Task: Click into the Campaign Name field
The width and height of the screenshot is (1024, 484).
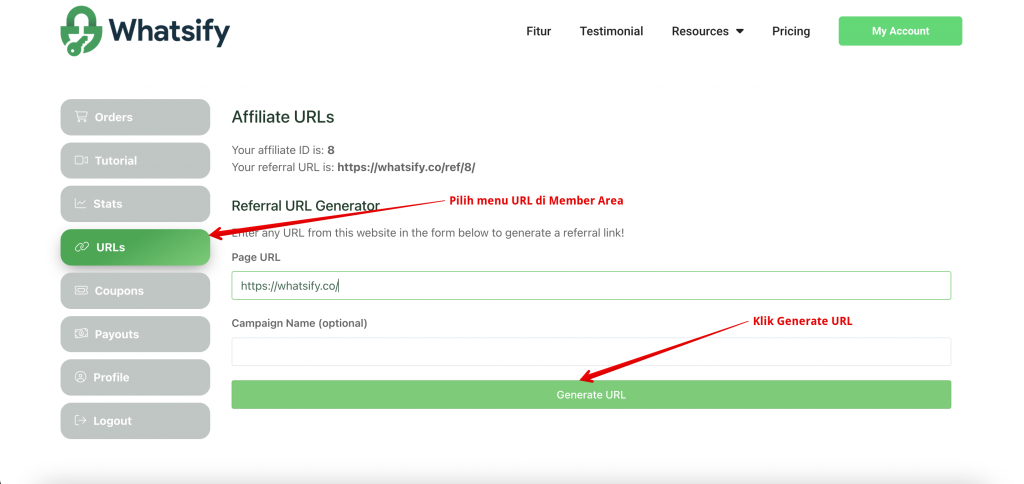Action: [590, 352]
